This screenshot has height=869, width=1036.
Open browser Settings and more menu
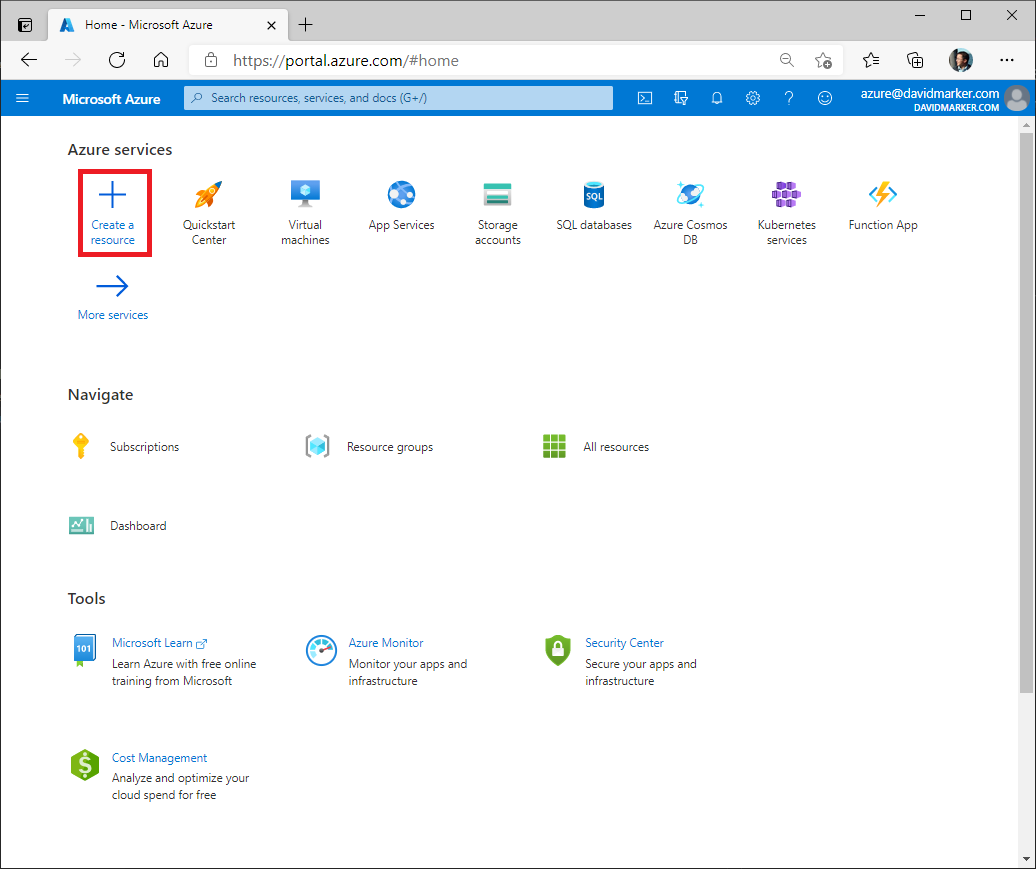[1006, 60]
